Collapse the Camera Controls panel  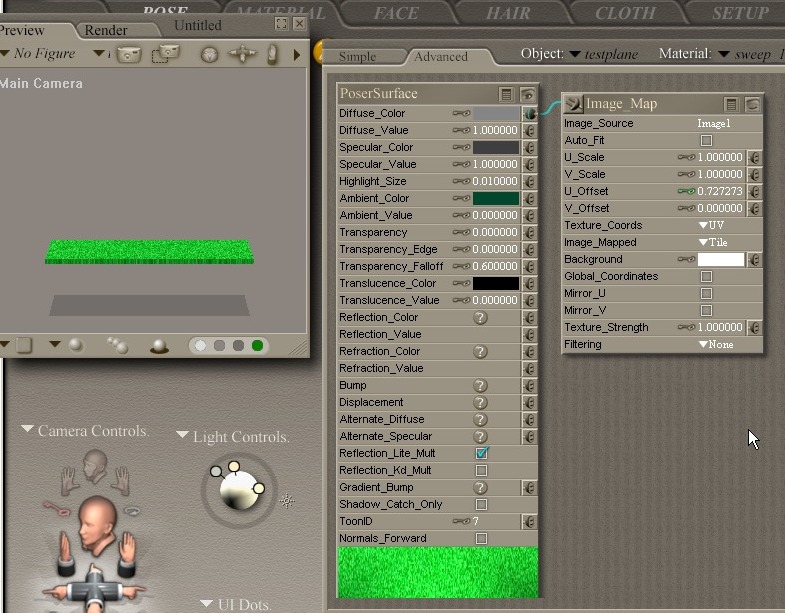pyautogui.click(x=28, y=429)
